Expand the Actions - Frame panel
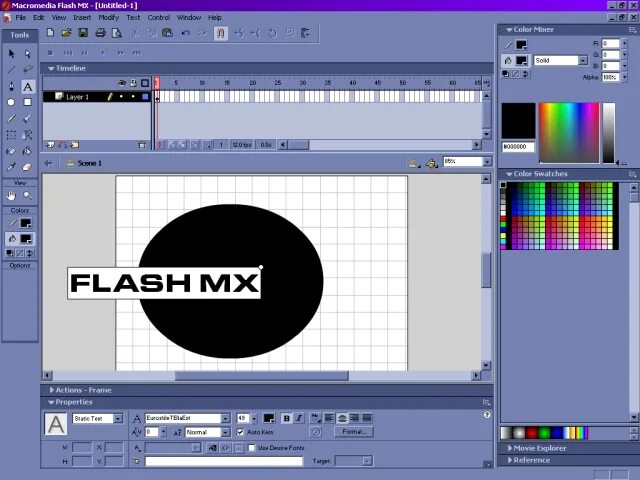The height and width of the screenshot is (480, 640). (51, 390)
